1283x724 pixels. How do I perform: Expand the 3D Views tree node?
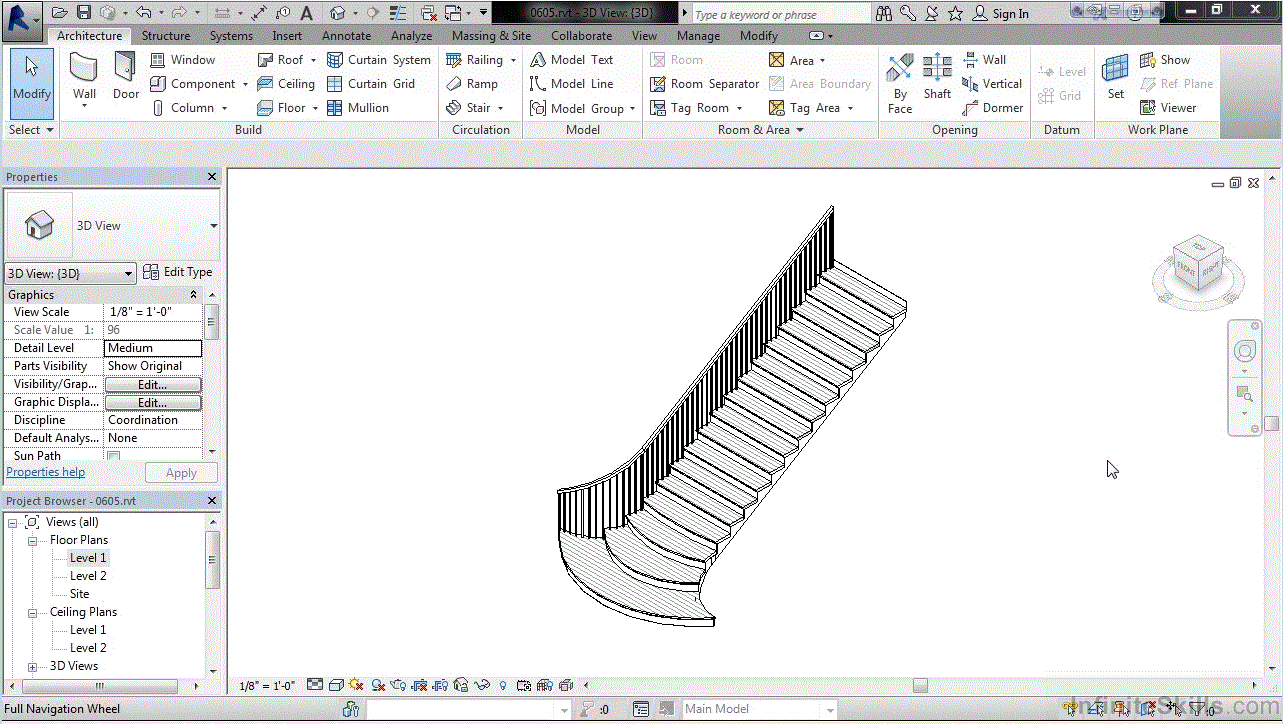pyautogui.click(x=32, y=666)
